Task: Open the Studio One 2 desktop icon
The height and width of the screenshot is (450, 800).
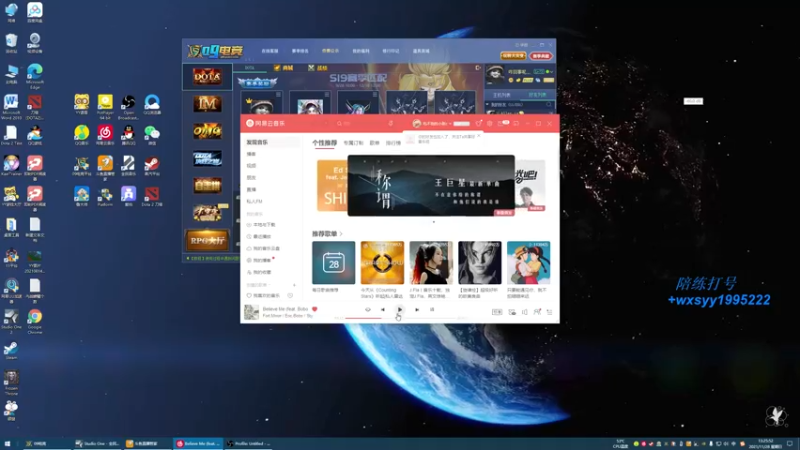Action: tap(11, 321)
